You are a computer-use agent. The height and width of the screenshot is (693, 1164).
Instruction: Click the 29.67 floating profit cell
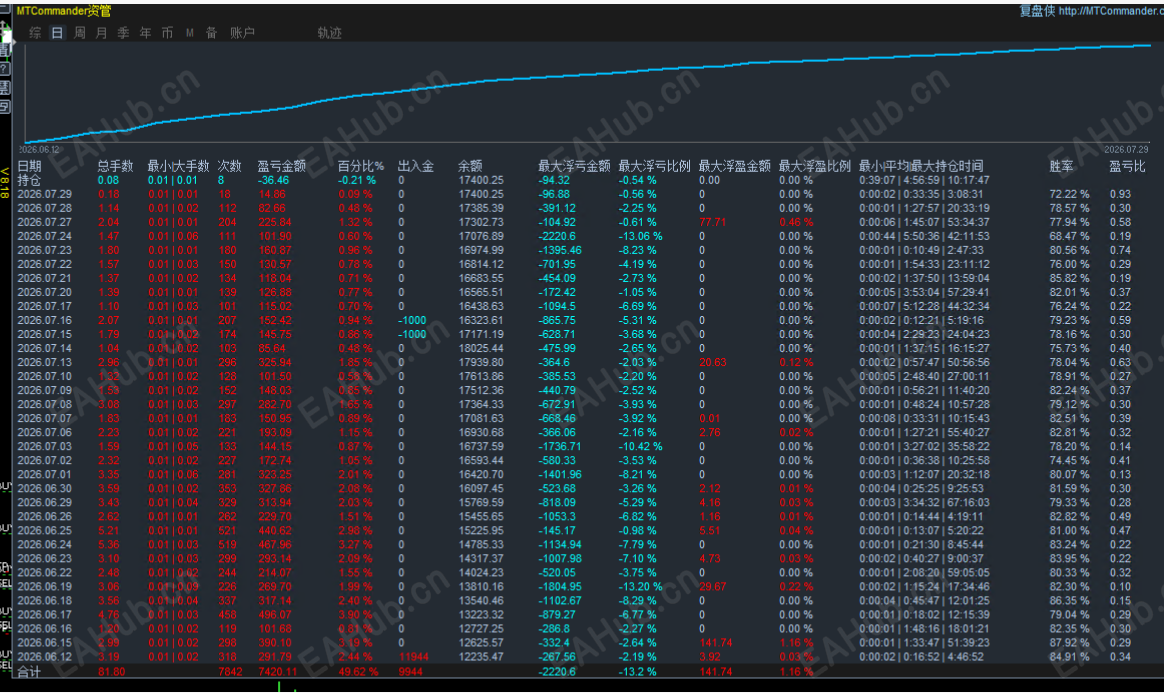coord(713,586)
